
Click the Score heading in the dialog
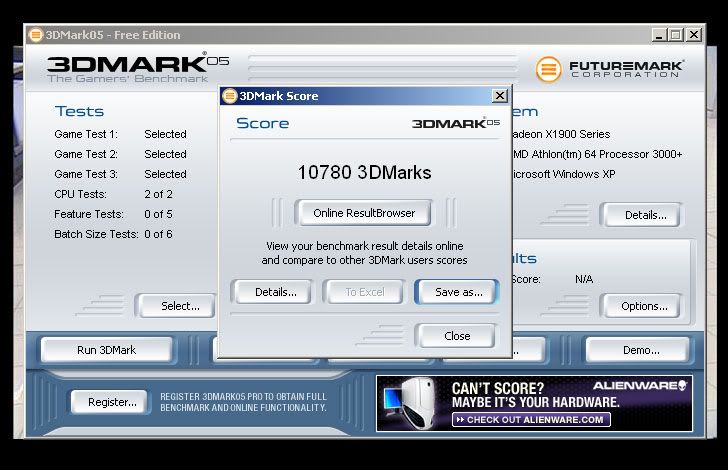point(262,123)
